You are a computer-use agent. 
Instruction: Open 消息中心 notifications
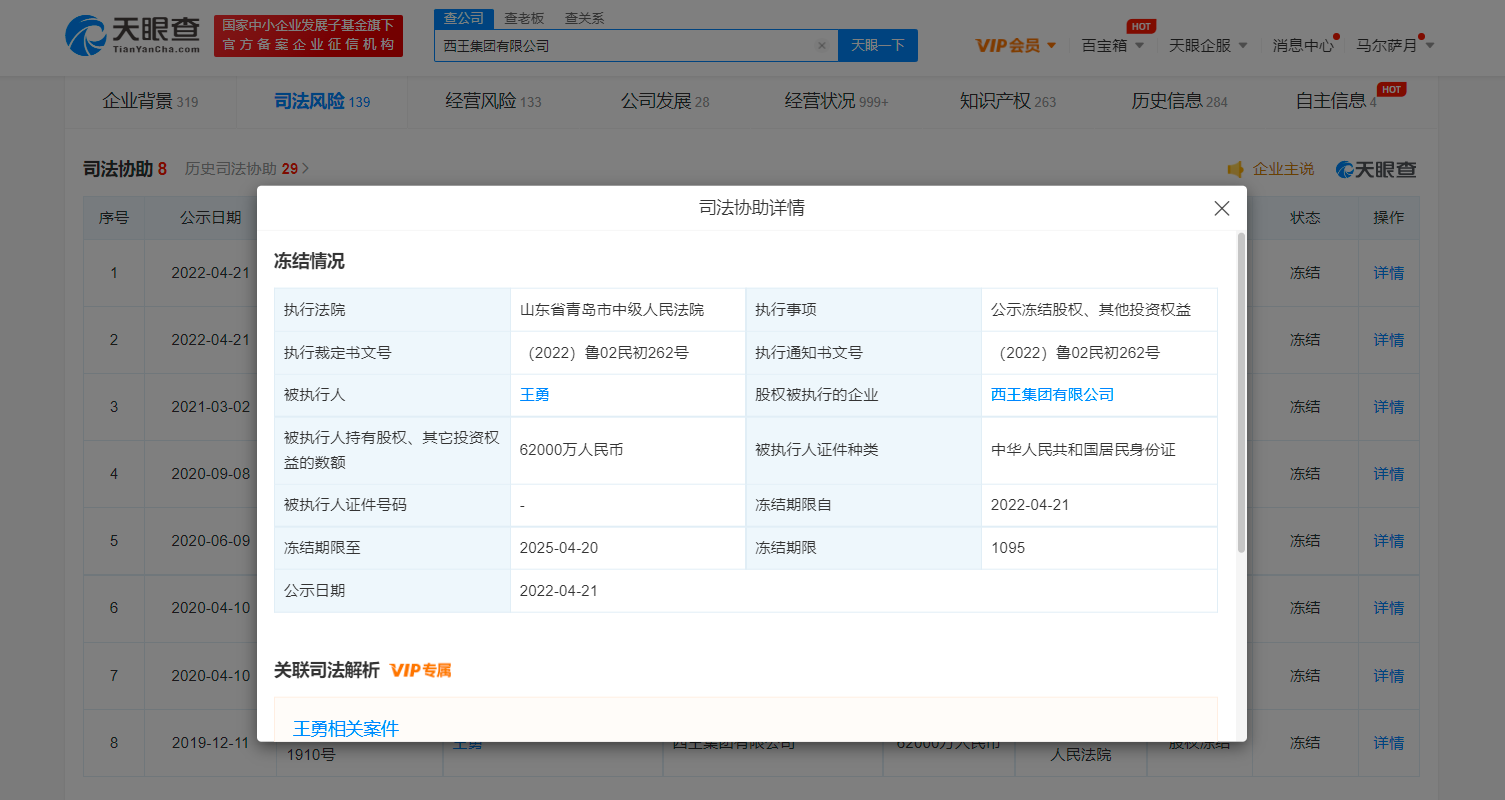point(1302,45)
